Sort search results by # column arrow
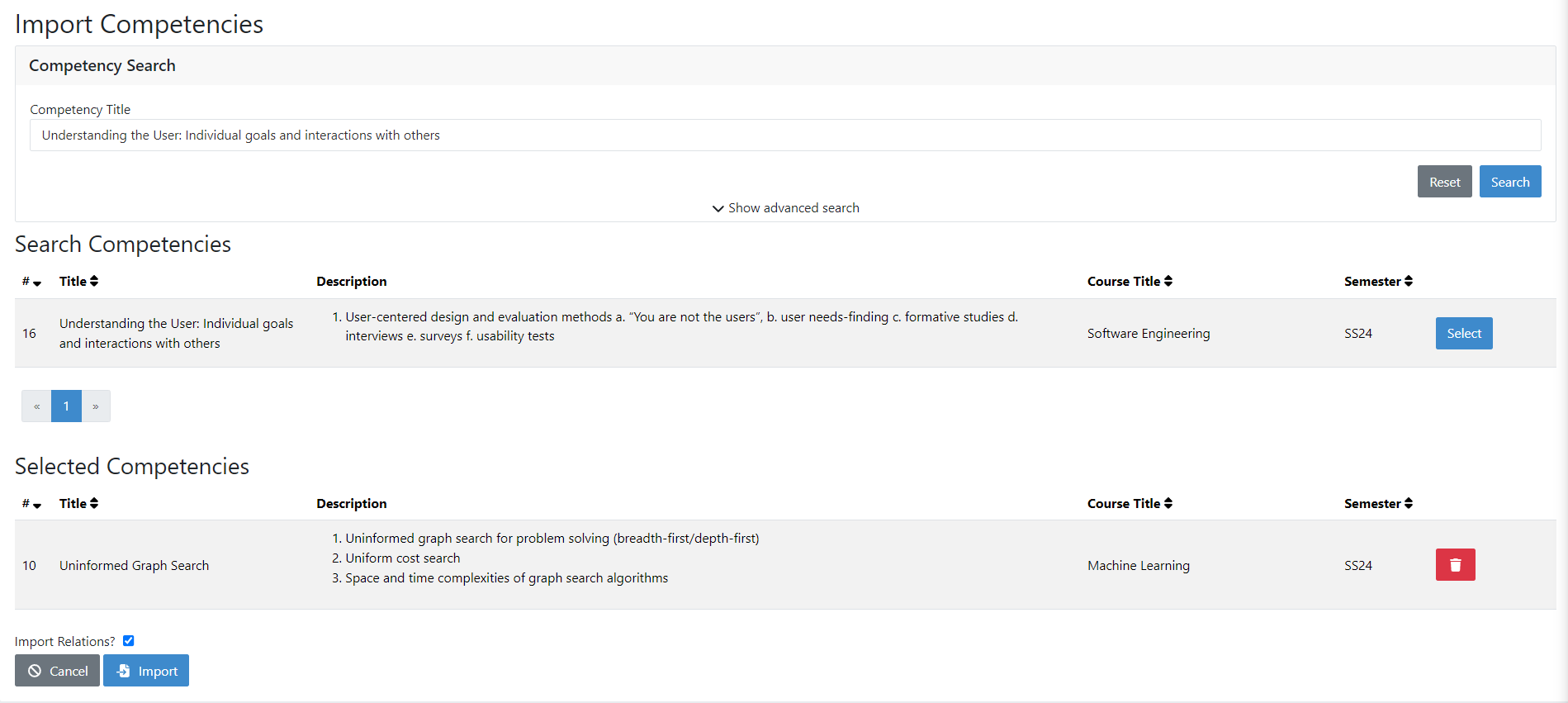The image size is (1568, 703). point(36,283)
